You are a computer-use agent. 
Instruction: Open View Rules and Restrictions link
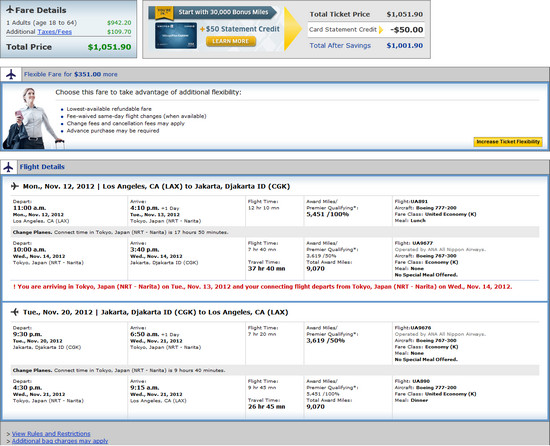tap(51, 434)
